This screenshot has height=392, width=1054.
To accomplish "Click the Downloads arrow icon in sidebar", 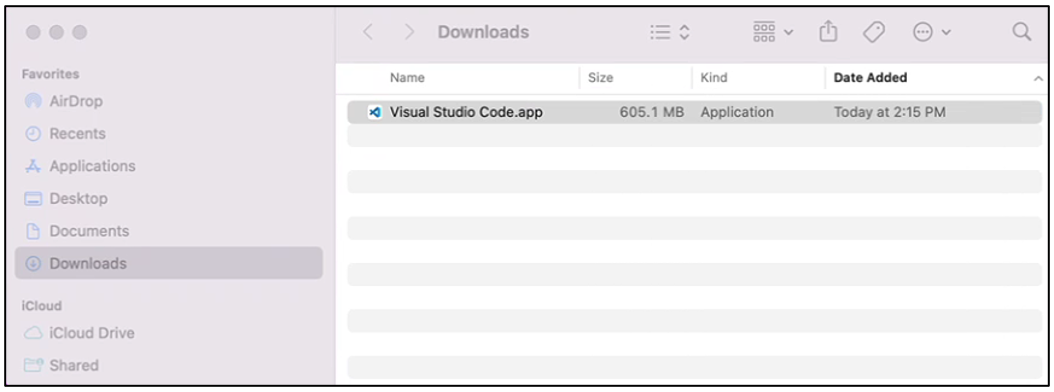I will click(x=32, y=263).
